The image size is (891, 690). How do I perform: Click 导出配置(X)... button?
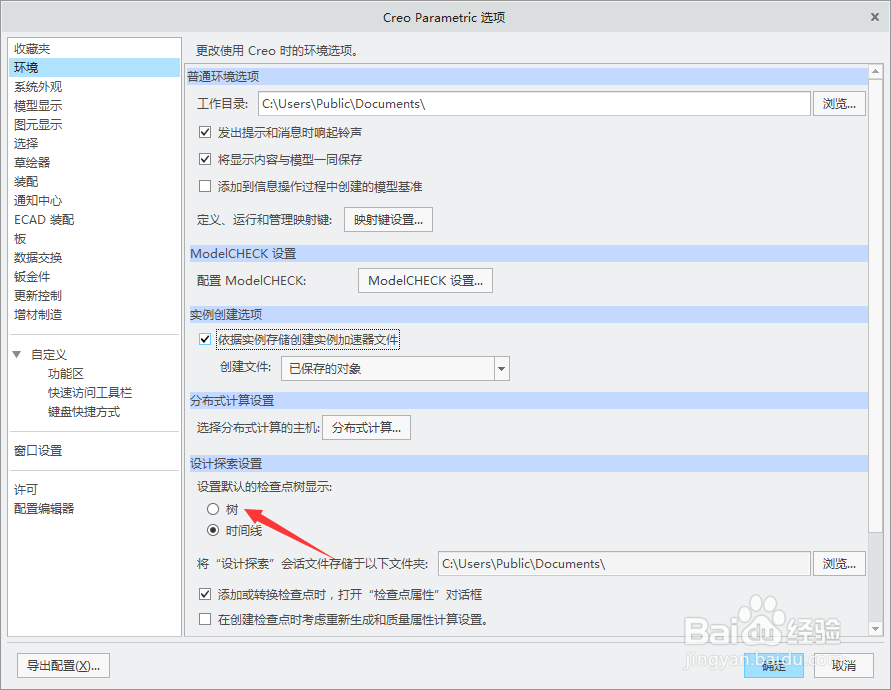click(x=63, y=666)
